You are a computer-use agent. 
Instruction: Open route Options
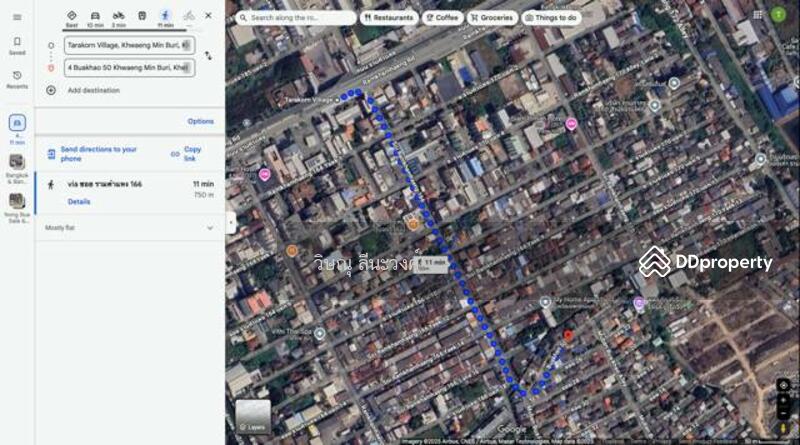[200, 121]
